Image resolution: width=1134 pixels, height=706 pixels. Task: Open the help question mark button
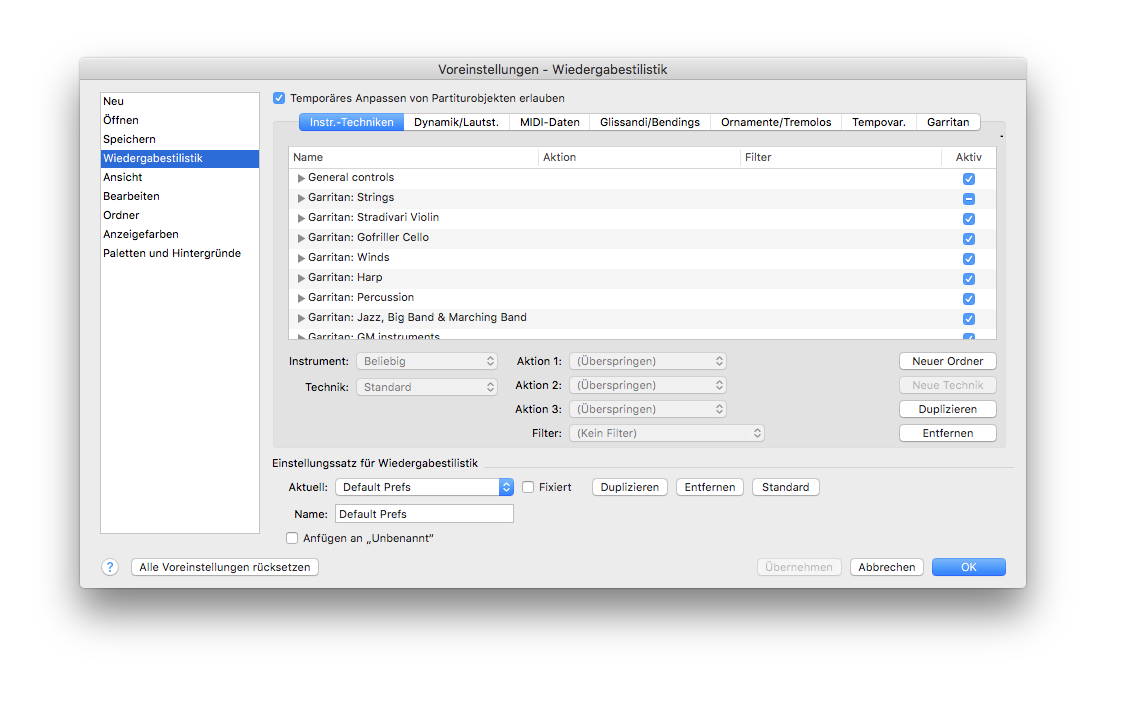pos(109,567)
